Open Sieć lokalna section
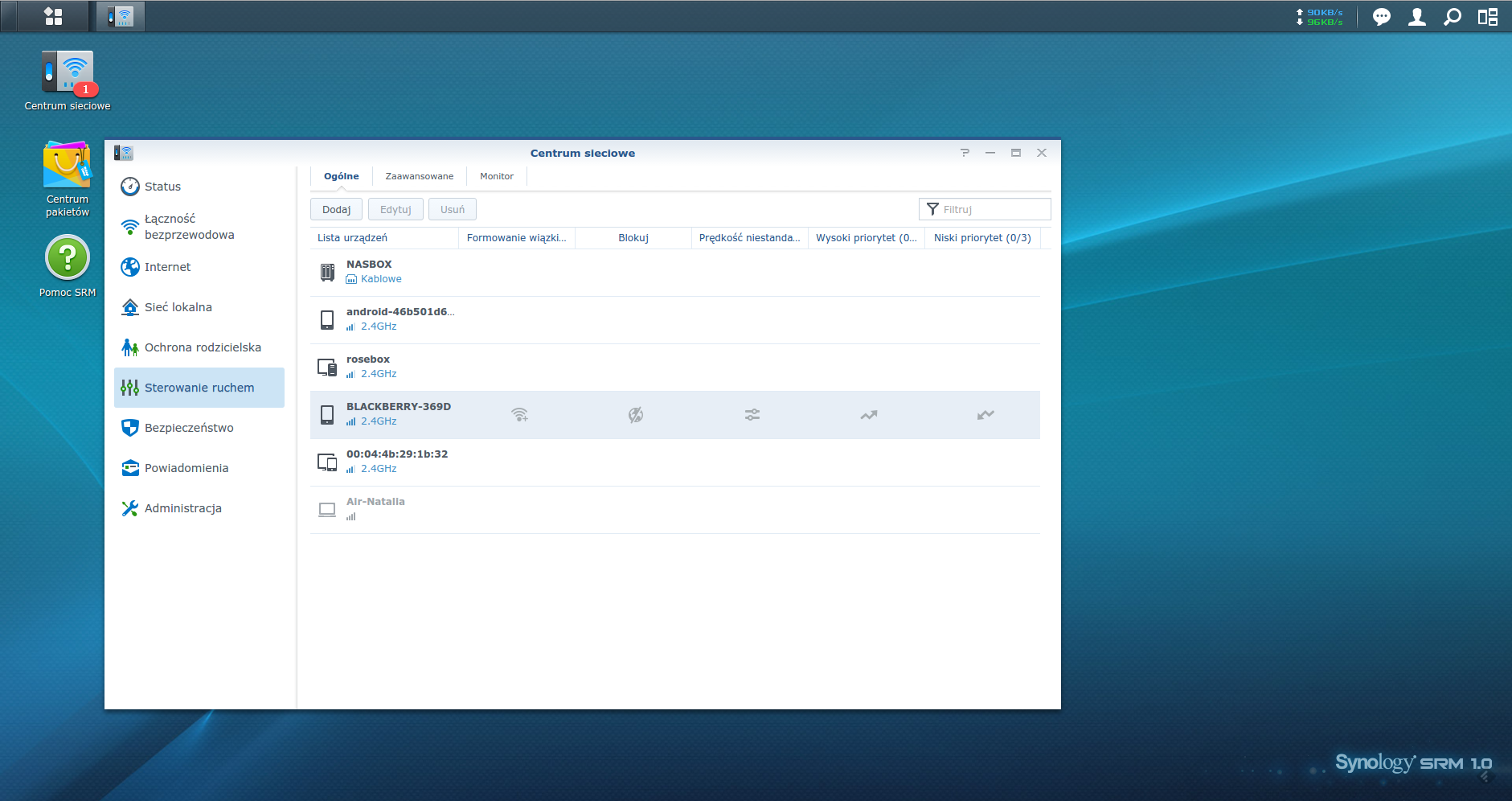Viewport: 1512px width, 801px height. (199, 307)
